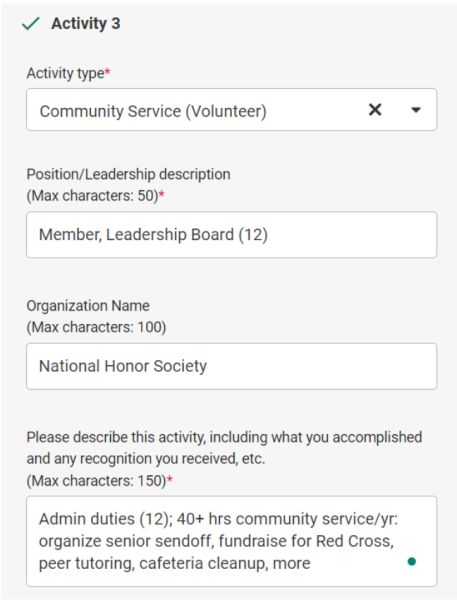Open the Activity type dropdown arrow
This screenshot has height=600, width=457.
tap(416, 110)
